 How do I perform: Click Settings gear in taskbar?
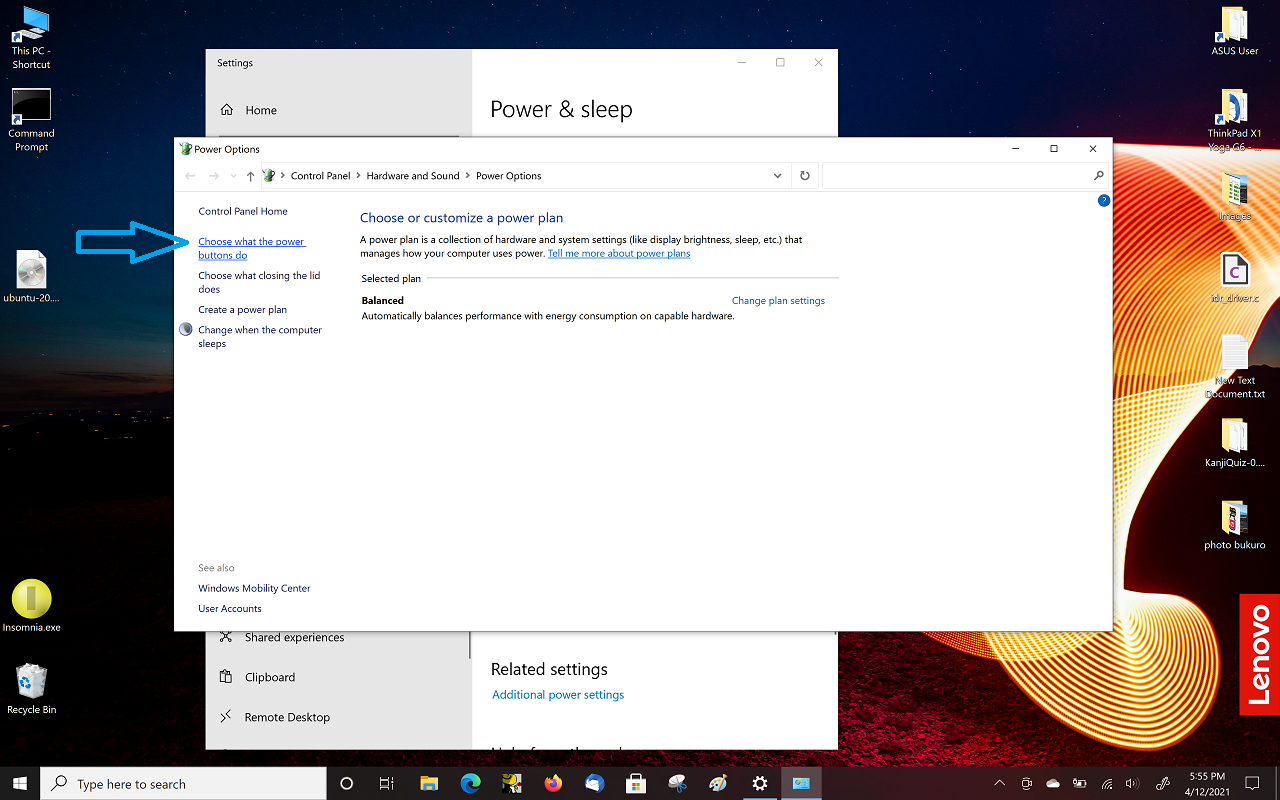pyautogui.click(x=760, y=783)
